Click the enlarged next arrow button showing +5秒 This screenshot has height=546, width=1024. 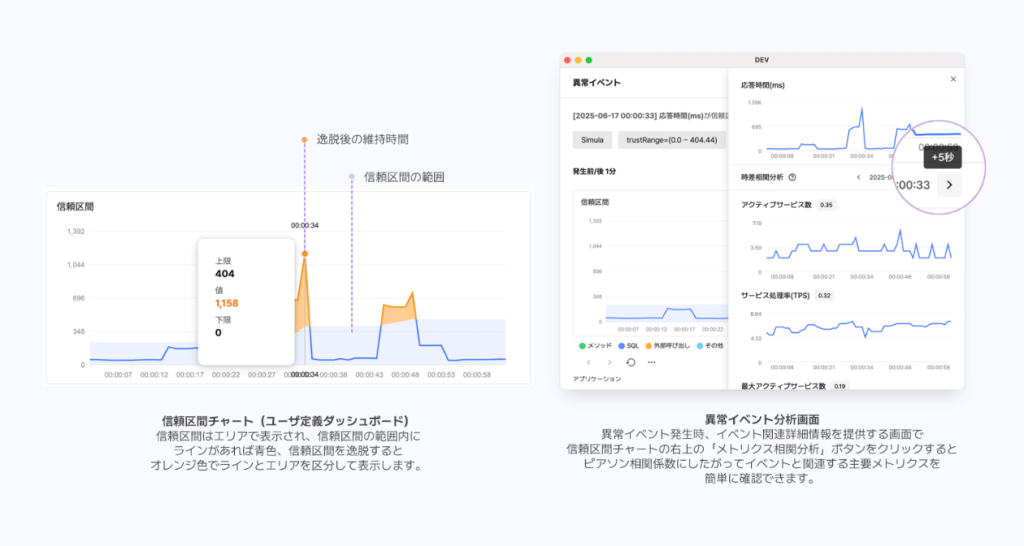point(948,184)
